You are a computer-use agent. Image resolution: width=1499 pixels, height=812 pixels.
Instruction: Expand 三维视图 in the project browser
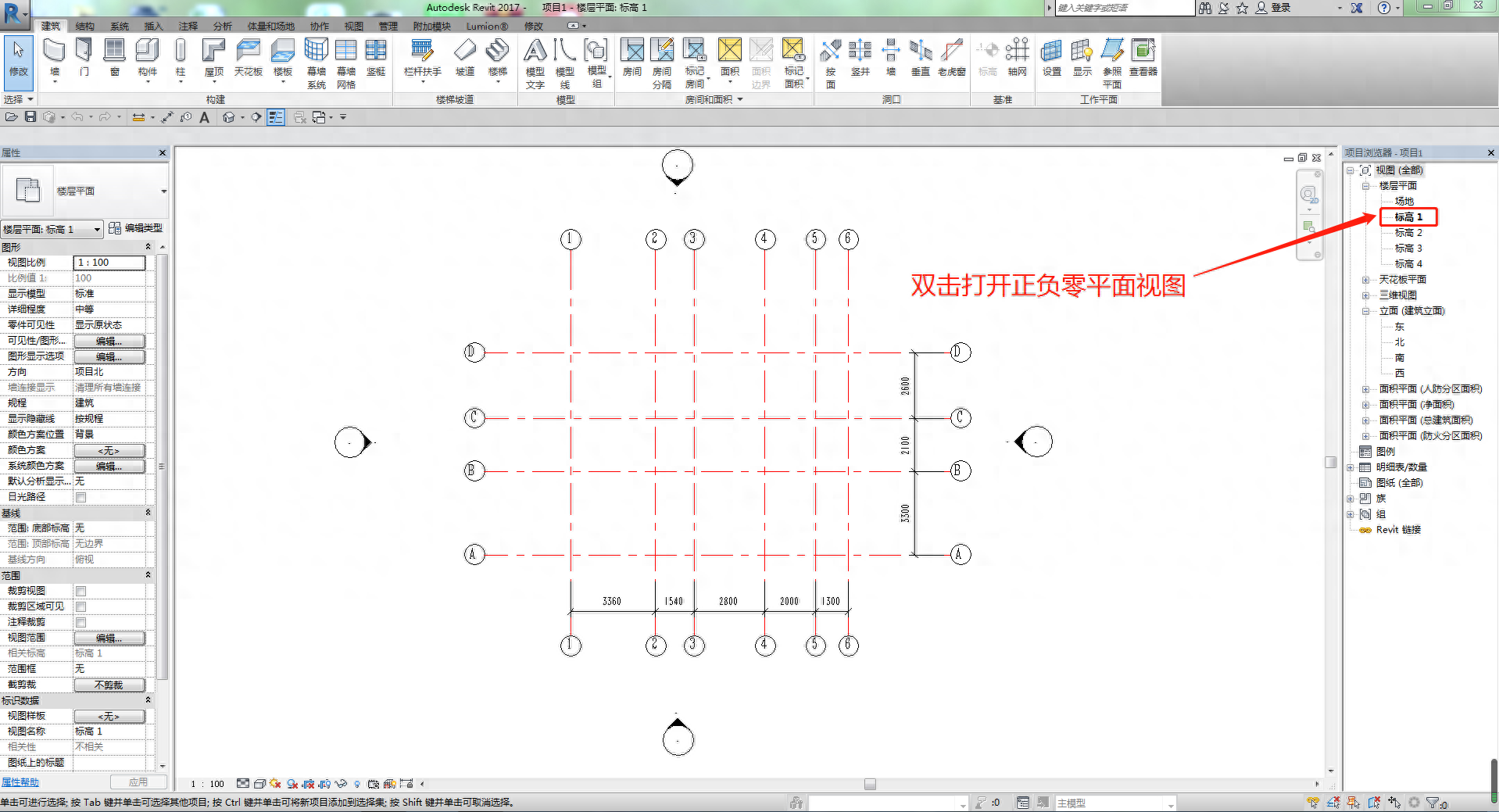(1365, 295)
